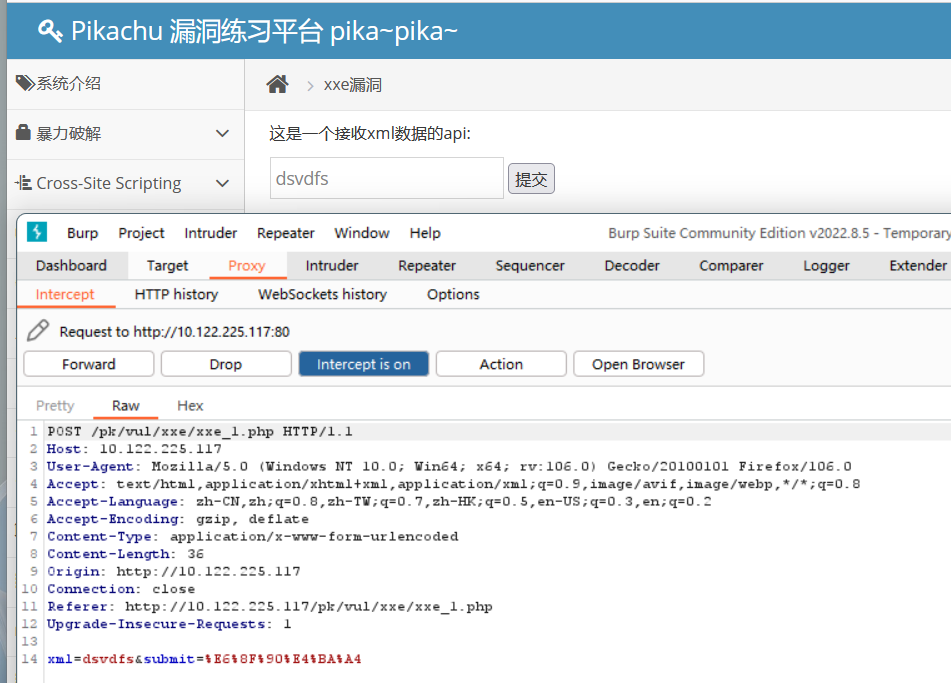This screenshot has height=683, width=951.
Task: Open the Intruder menu in menu bar
Action: (x=210, y=233)
